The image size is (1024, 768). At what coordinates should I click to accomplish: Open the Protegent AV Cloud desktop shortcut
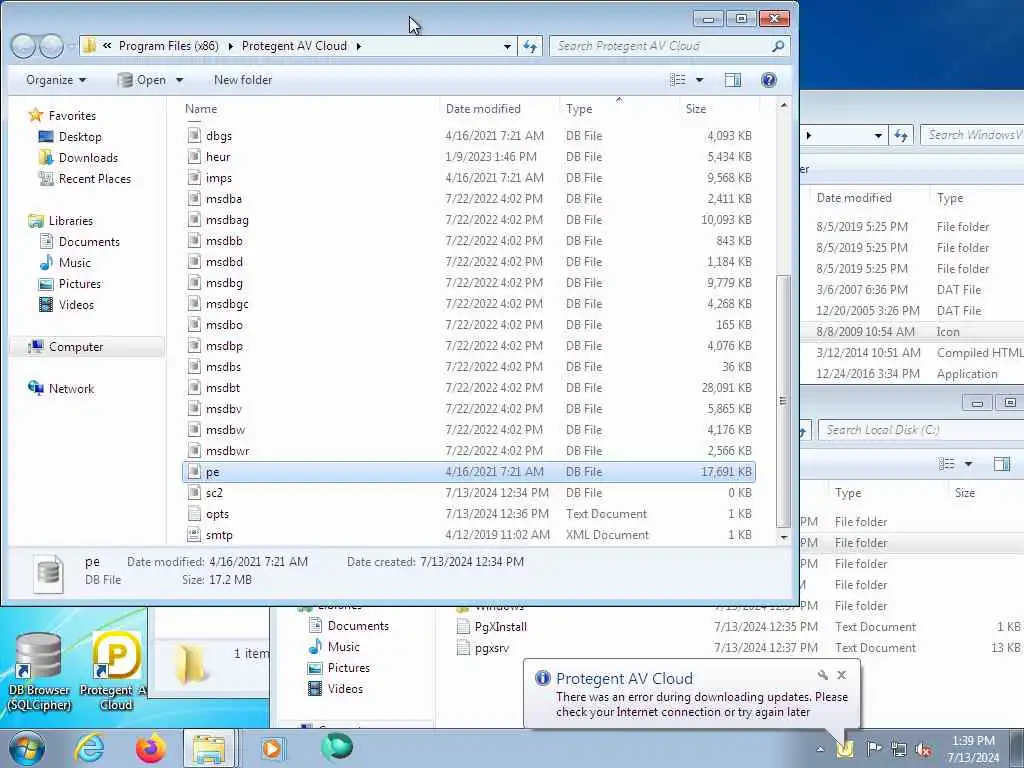pyautogui.click(x=116, y=672)
